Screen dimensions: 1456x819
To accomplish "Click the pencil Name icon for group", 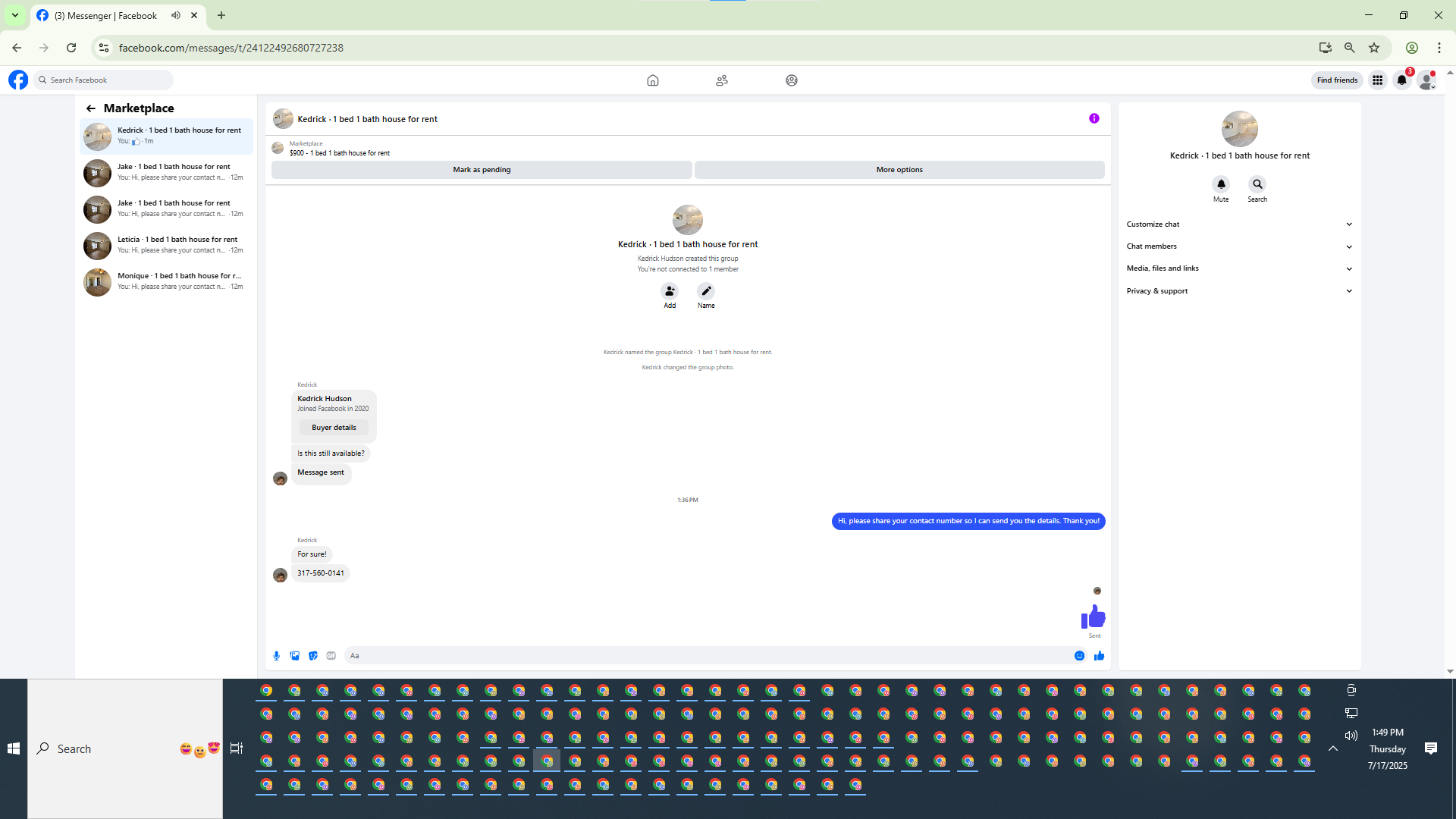I will 706,291.
